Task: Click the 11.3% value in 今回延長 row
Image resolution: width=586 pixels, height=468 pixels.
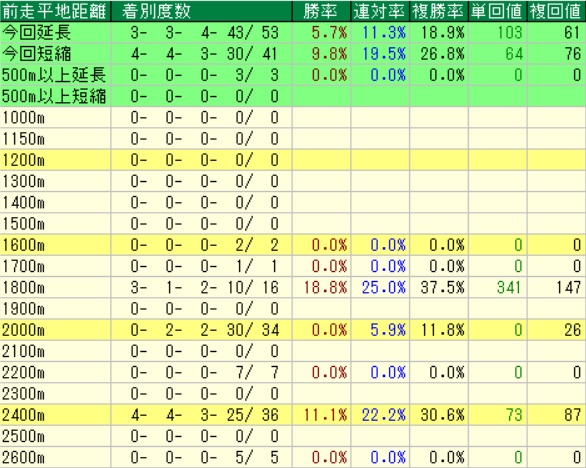Action: pyautogui.click(x=384, y=33)
